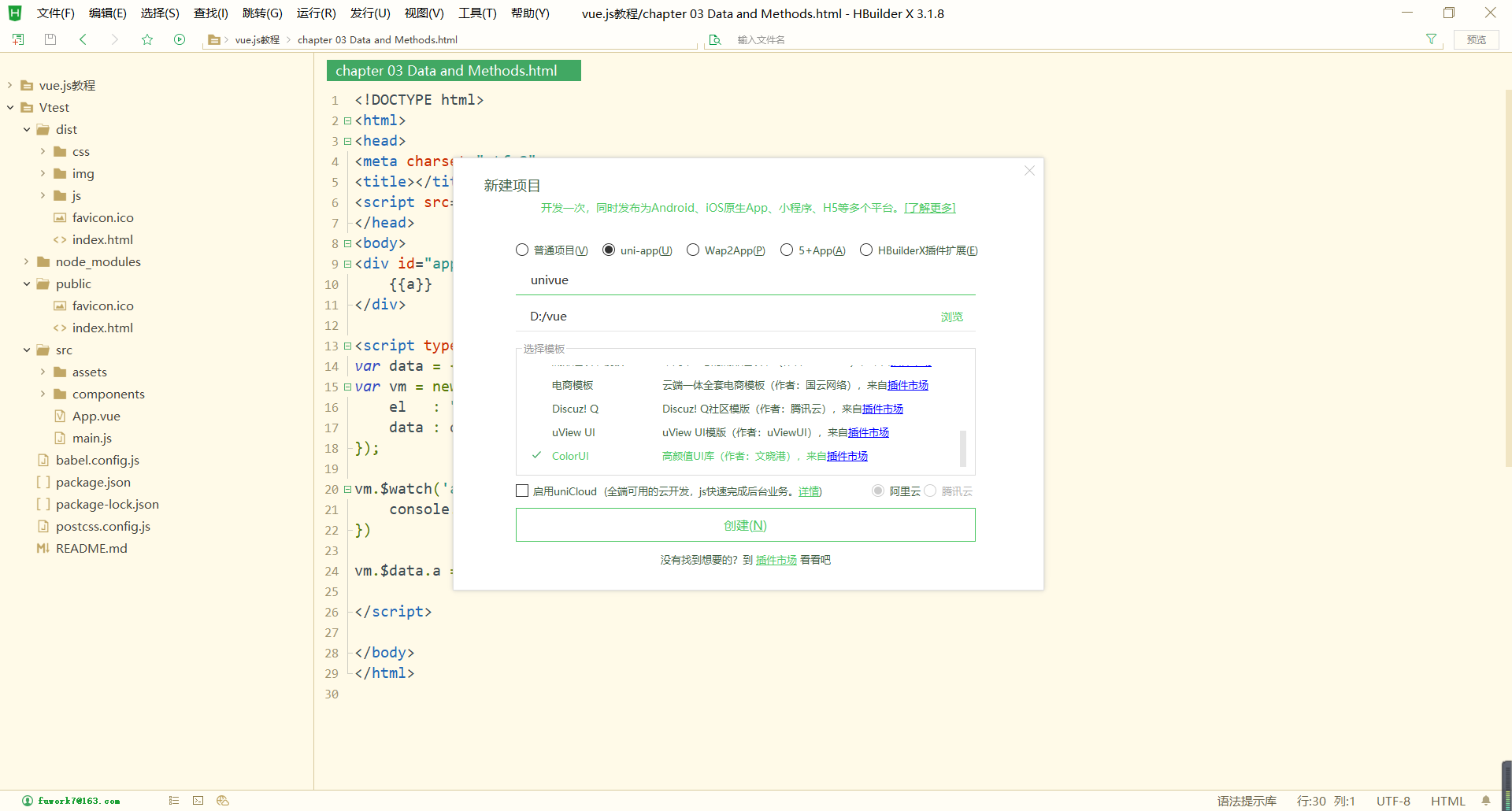Viewport: 1512px width, 811px height.
Task: Click the template list scrollbar
Action: point(963,448)
